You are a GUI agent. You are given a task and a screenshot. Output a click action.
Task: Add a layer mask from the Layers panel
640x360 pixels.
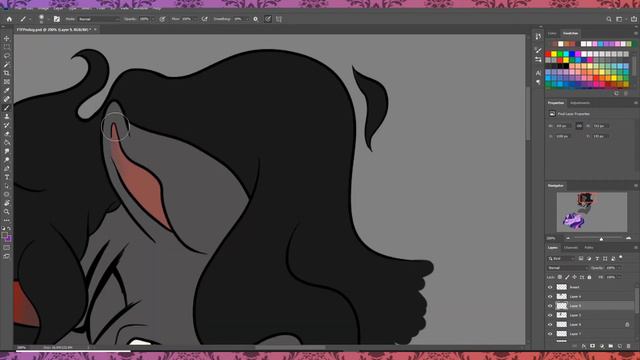pos(593,346)
